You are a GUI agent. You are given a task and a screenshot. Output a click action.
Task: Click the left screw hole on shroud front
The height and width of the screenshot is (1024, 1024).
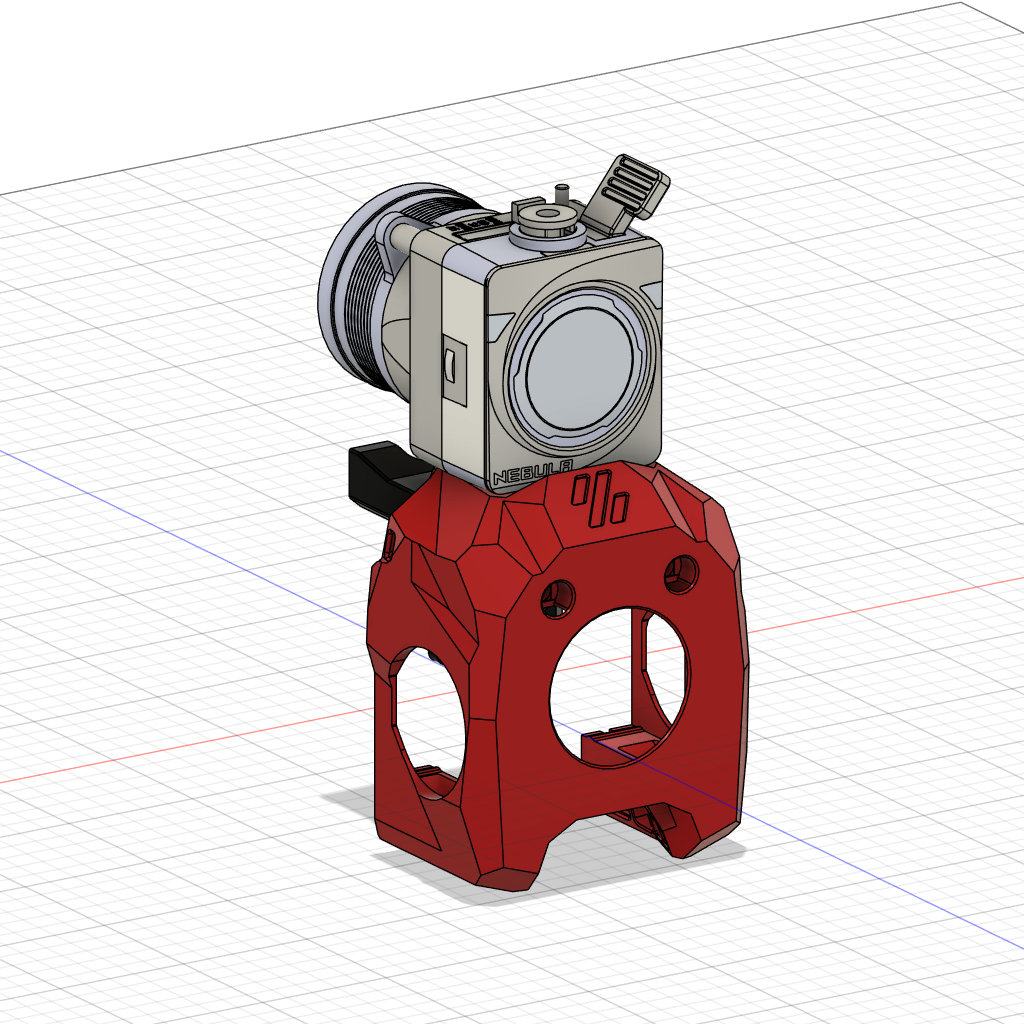[x=558, y=599]
